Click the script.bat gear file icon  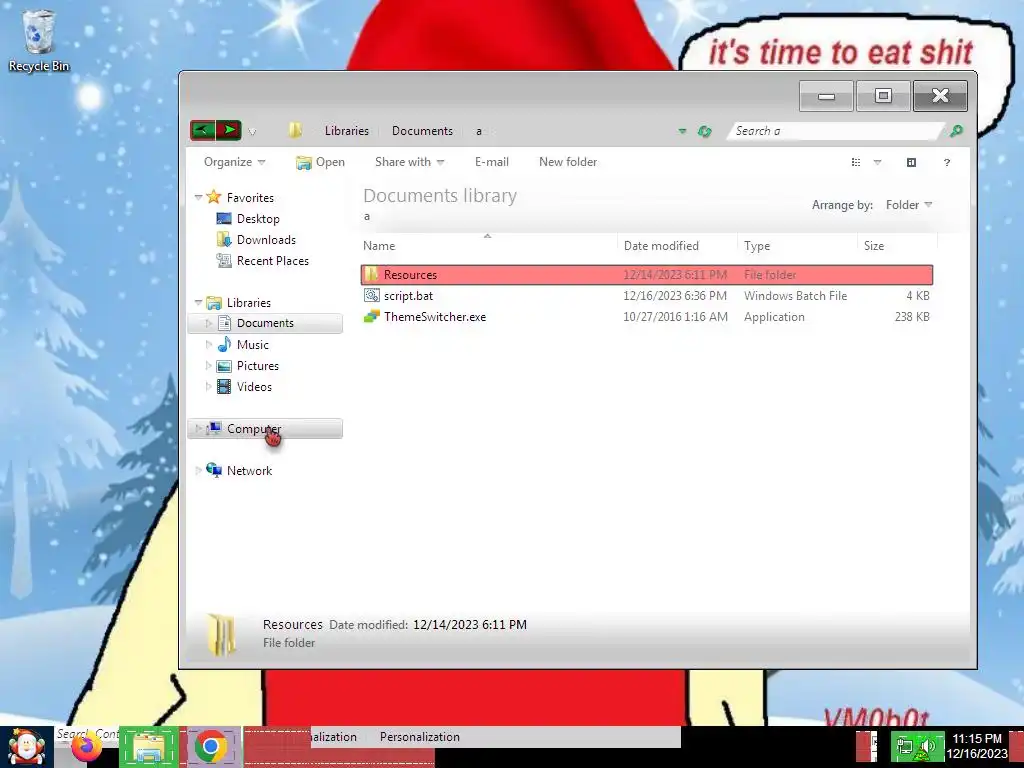point(372,296)
